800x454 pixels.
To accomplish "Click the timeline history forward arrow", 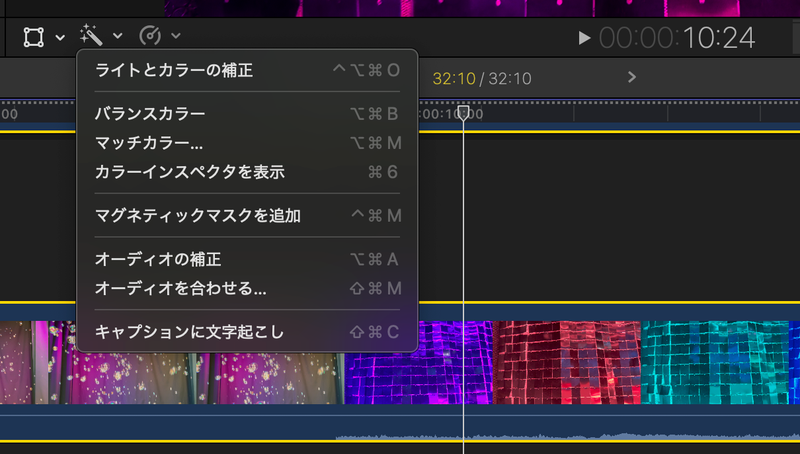I will tap(632, 77).
